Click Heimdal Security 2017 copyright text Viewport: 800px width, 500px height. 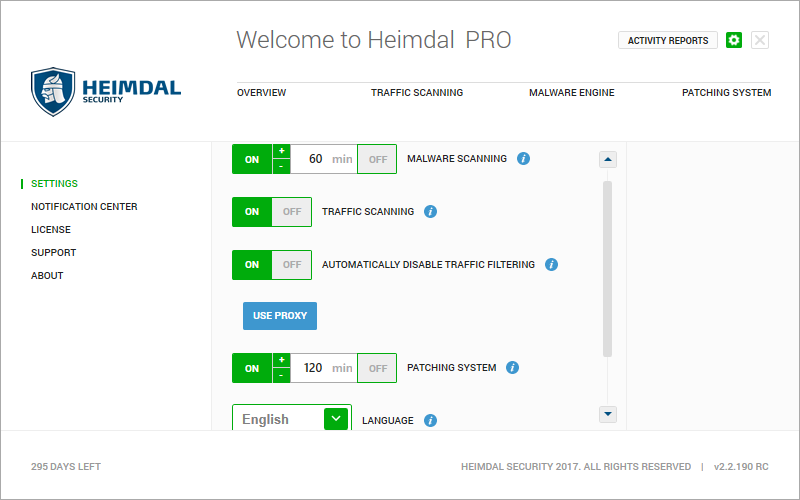click(x=576, y=467)
